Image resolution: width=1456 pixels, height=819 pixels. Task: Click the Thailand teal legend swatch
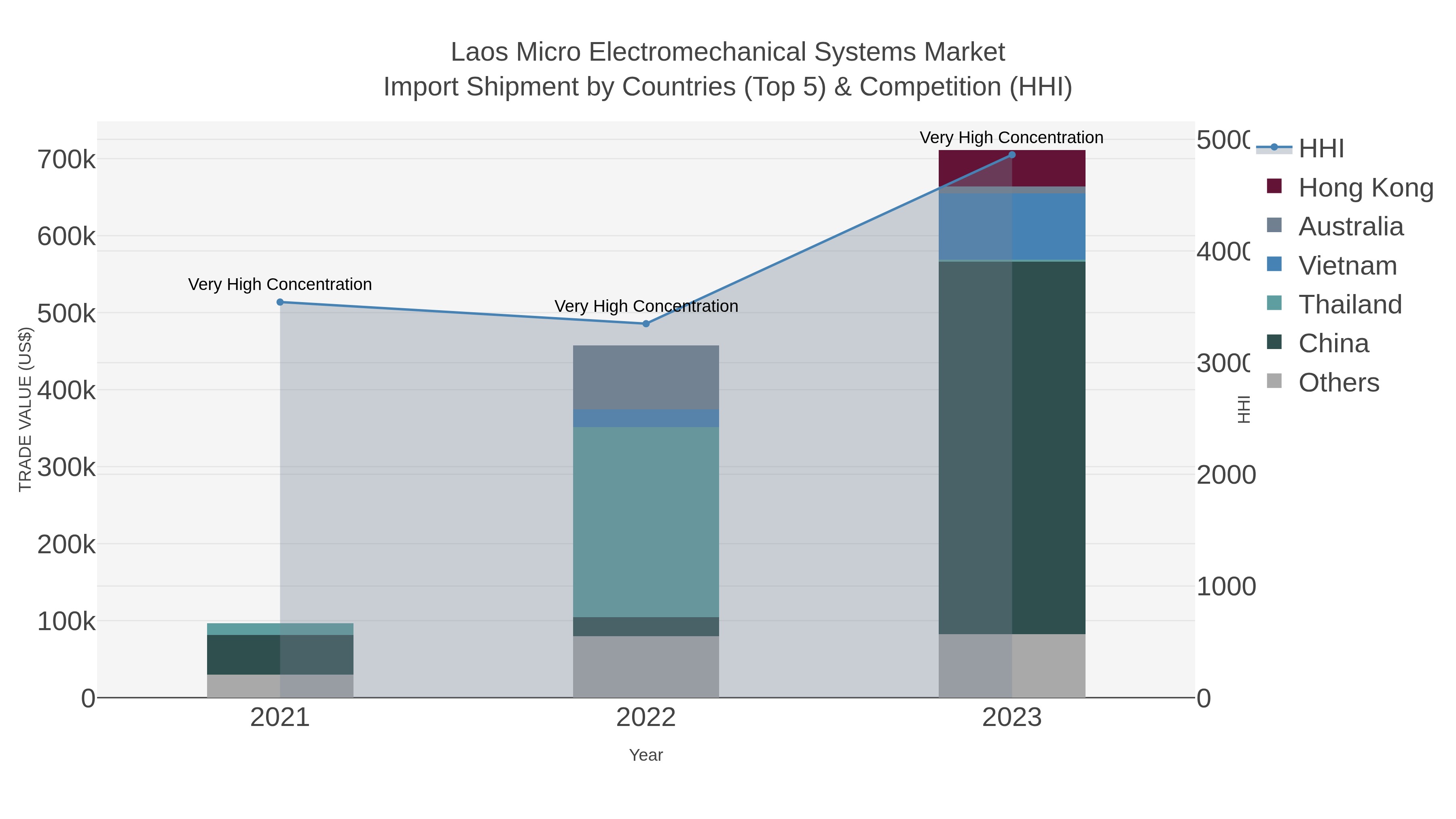pos(1274,303)
